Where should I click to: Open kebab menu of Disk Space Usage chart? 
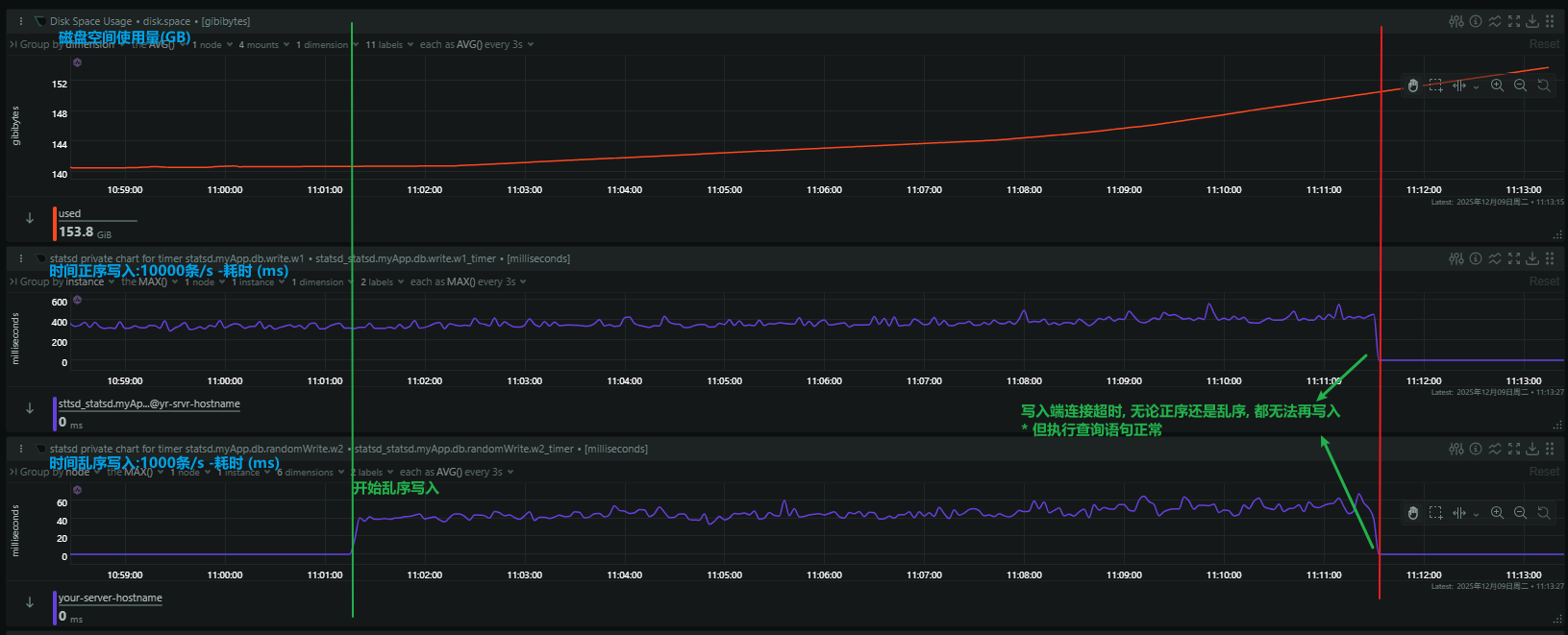21,21
